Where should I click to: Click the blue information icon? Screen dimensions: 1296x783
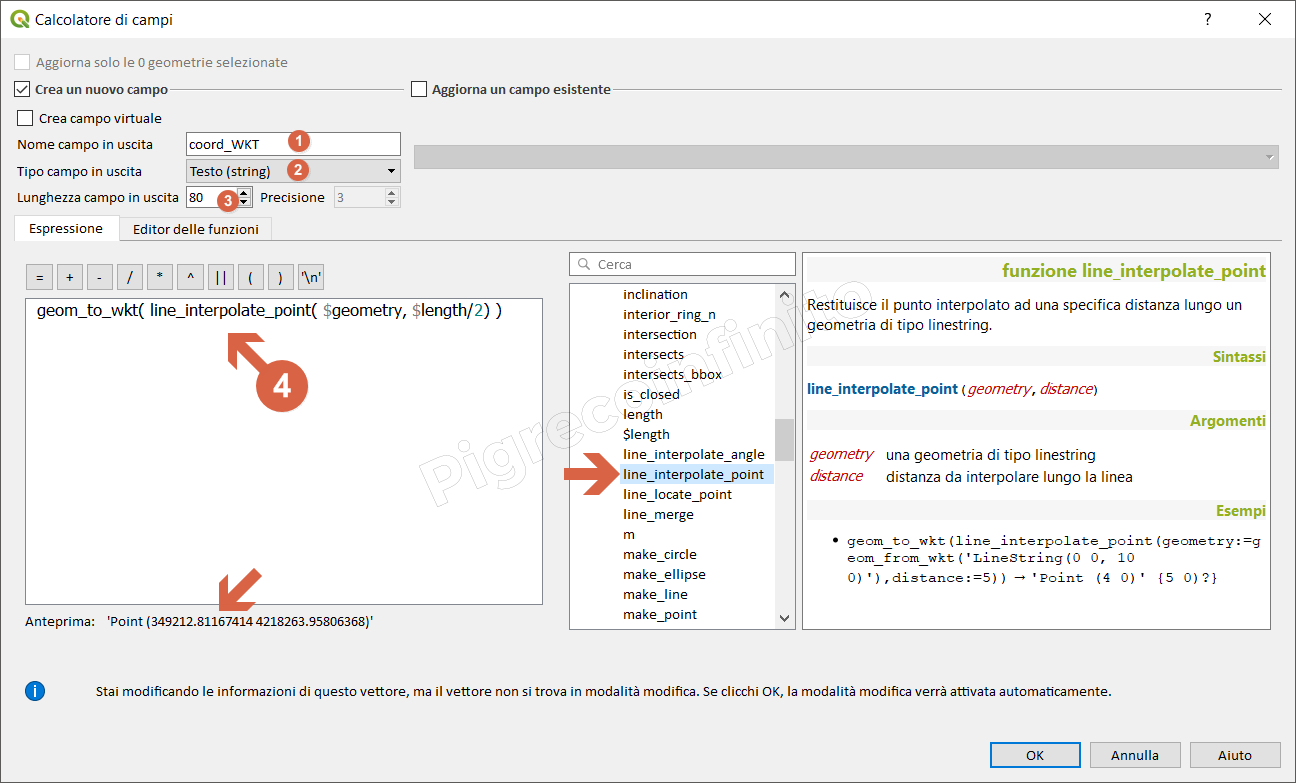tap(35, 691)
